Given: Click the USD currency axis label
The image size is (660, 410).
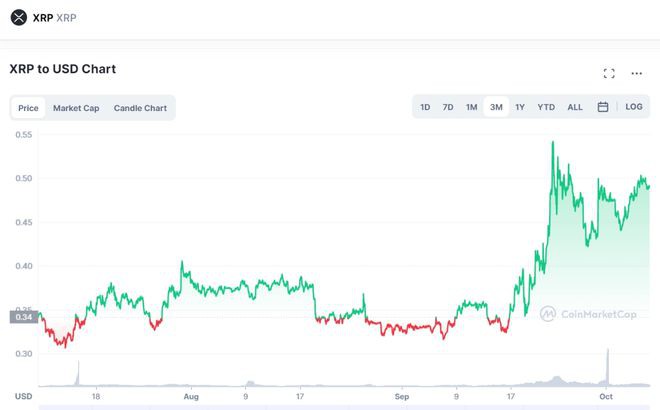Looking at the screenshot, I should (x=24, y=396).
